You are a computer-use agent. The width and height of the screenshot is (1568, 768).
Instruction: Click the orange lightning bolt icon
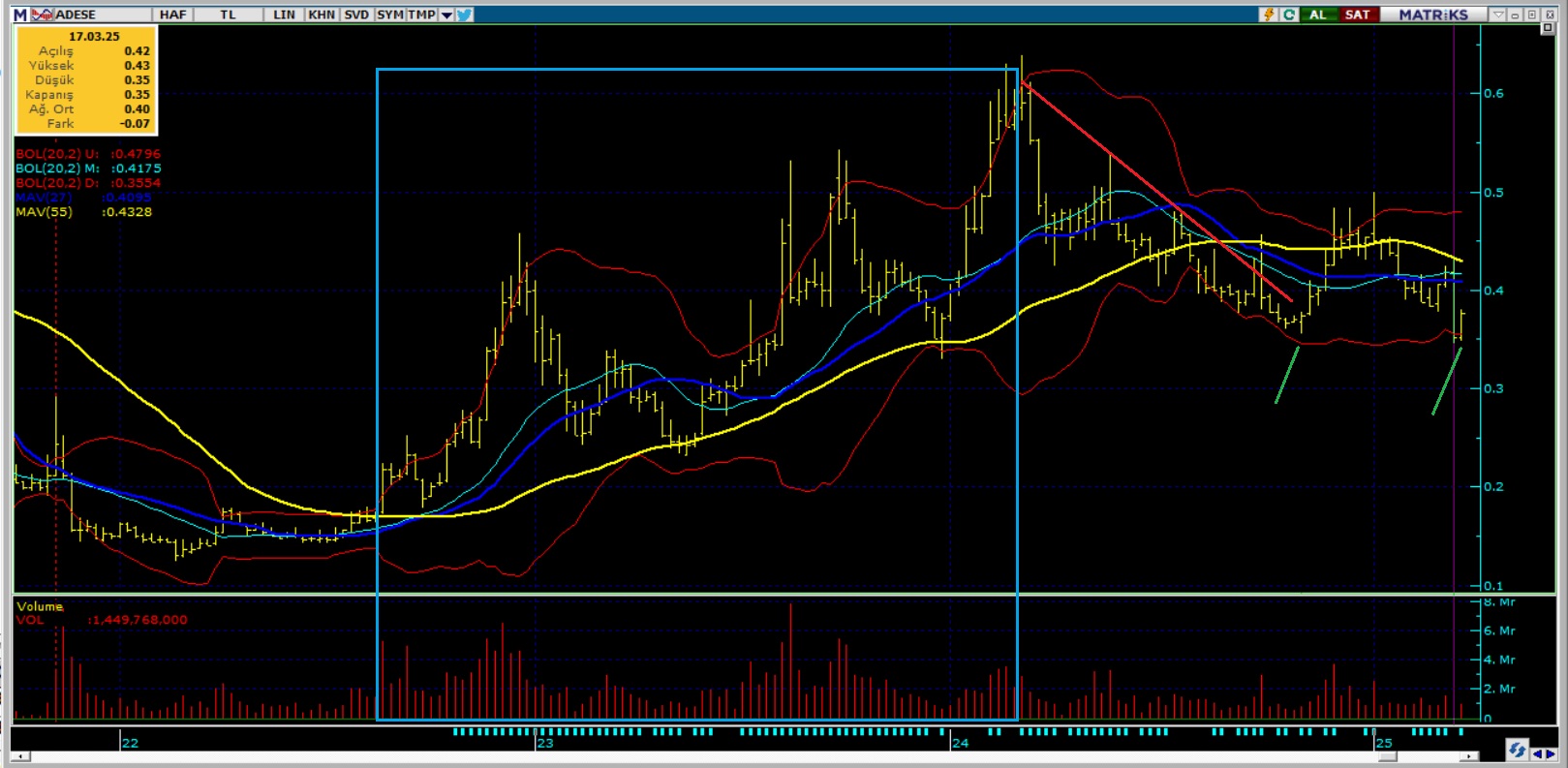coord(1269,15)
